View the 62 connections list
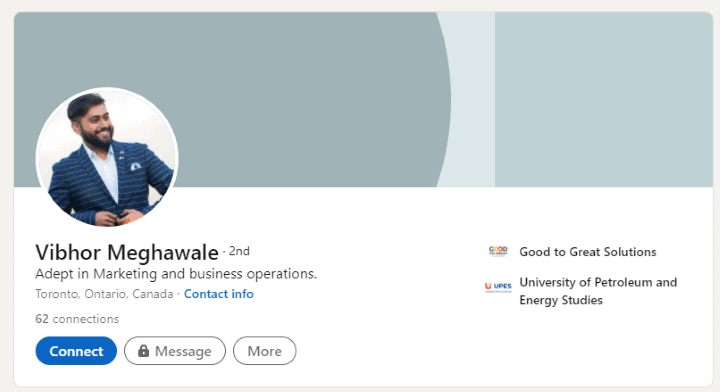Viewport: 720px width, 392px height. 77,319
